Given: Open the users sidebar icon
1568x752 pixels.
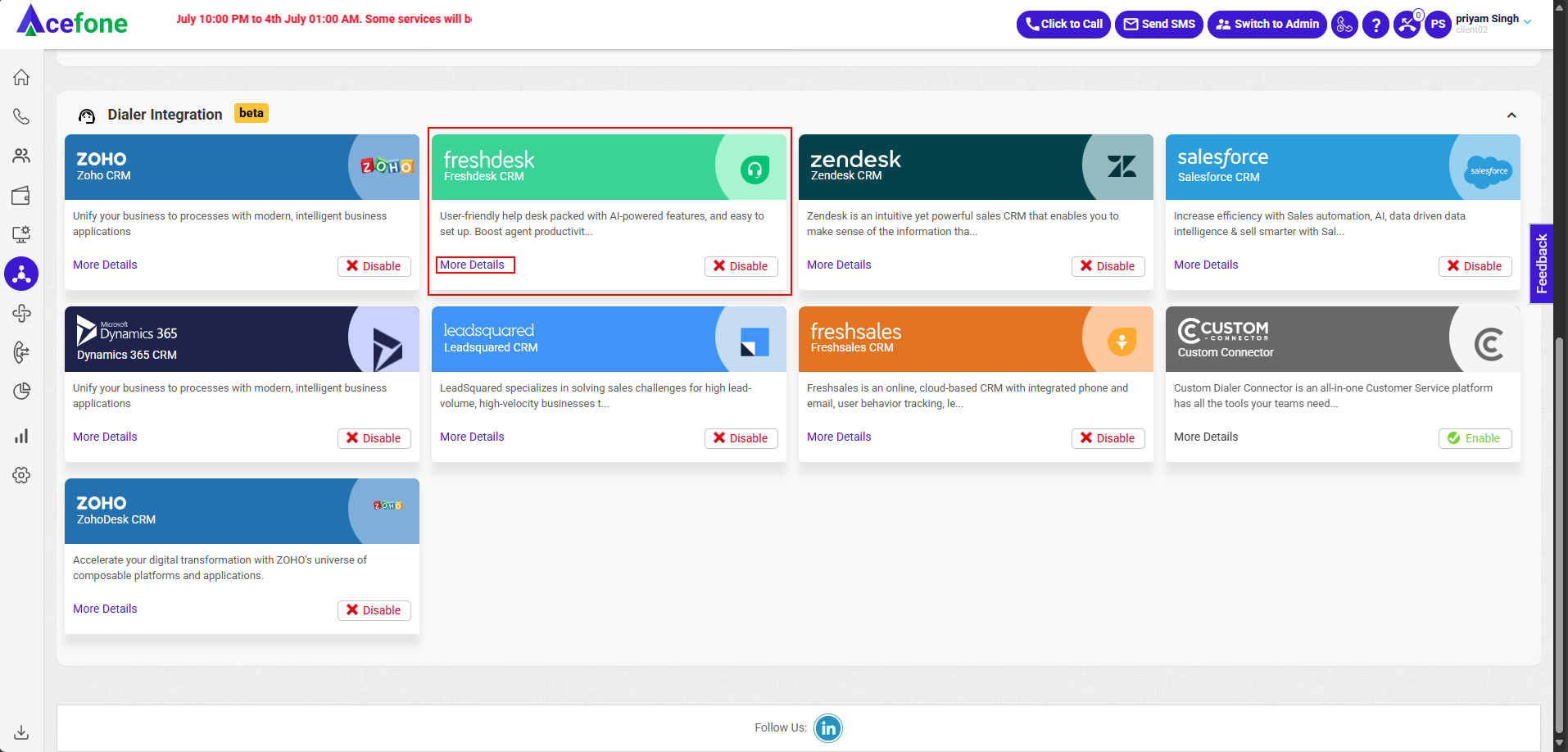Looking at the screenshot, I should 21,156.
